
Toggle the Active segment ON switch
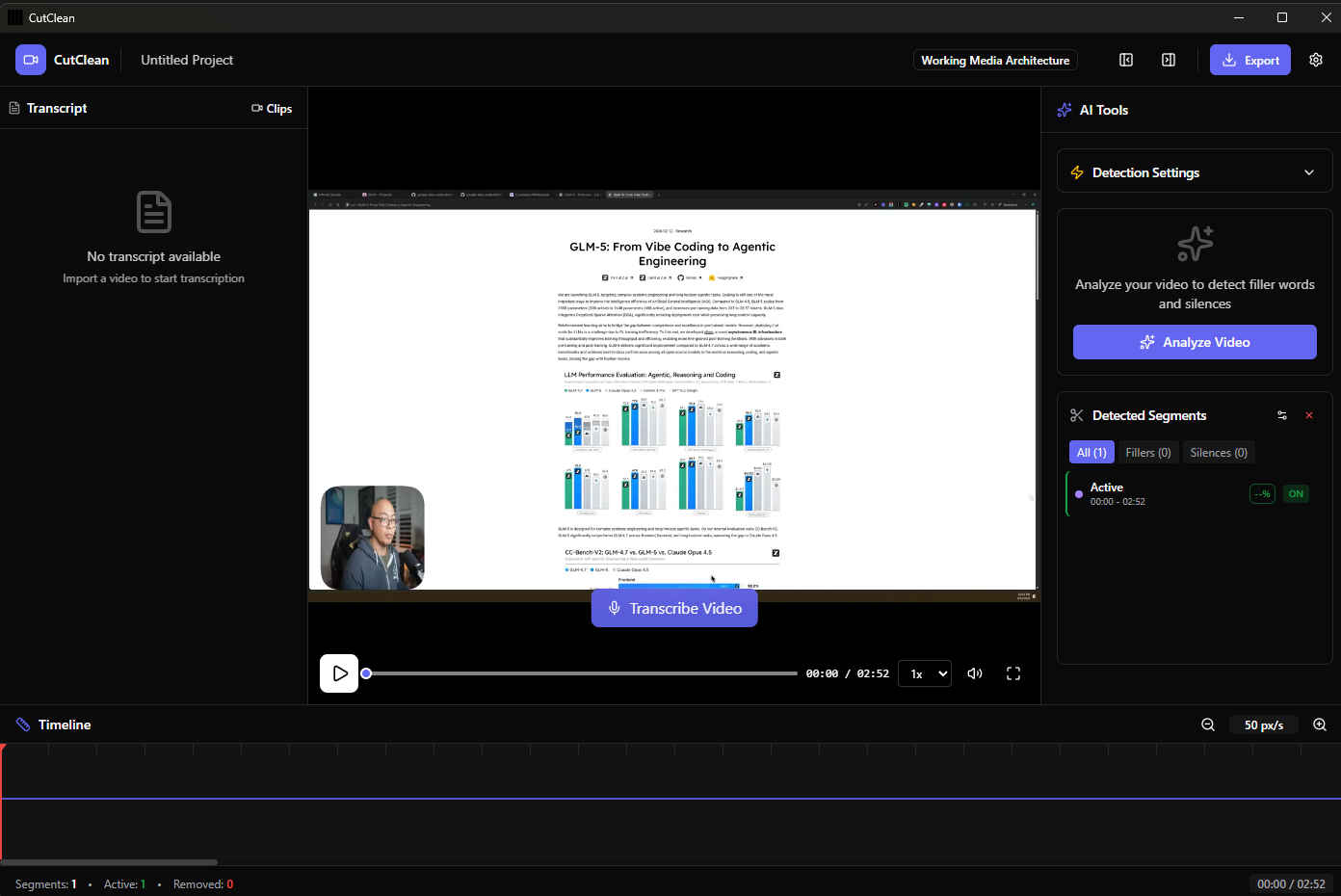pyautogui.click(x=1296, y=494)
